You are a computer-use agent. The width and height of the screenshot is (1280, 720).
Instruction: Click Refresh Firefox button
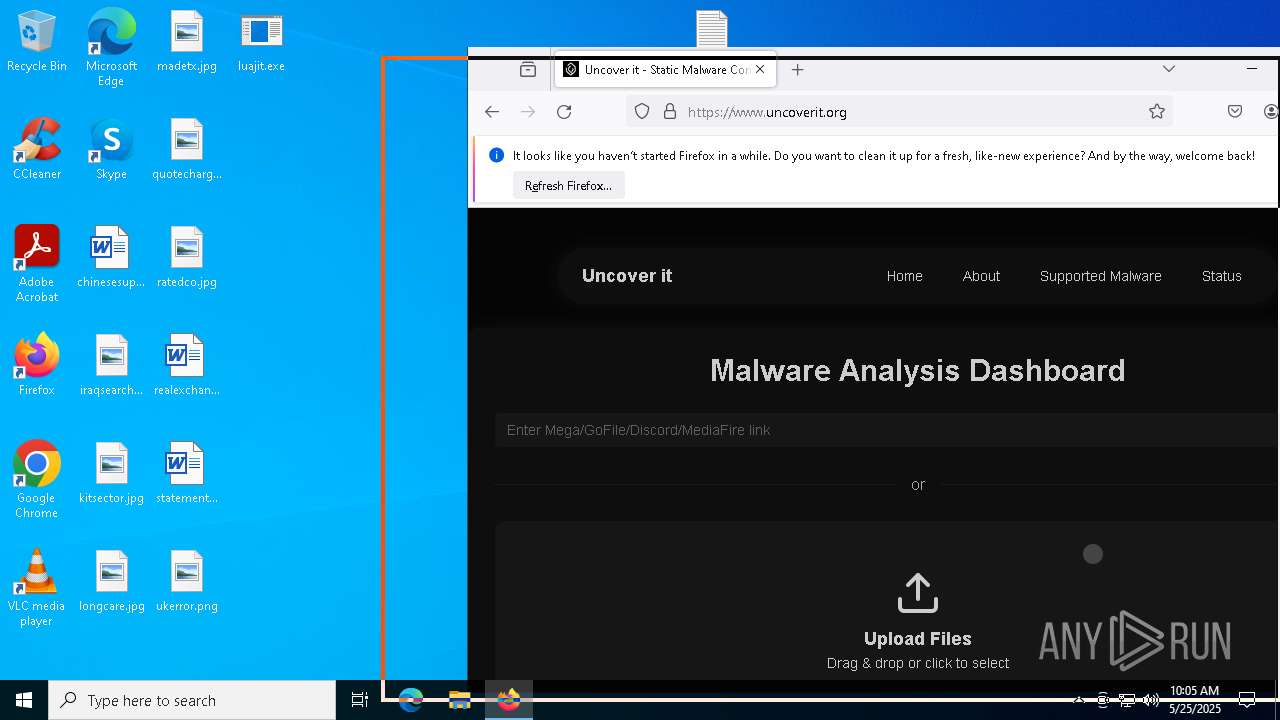click(569, 186)
